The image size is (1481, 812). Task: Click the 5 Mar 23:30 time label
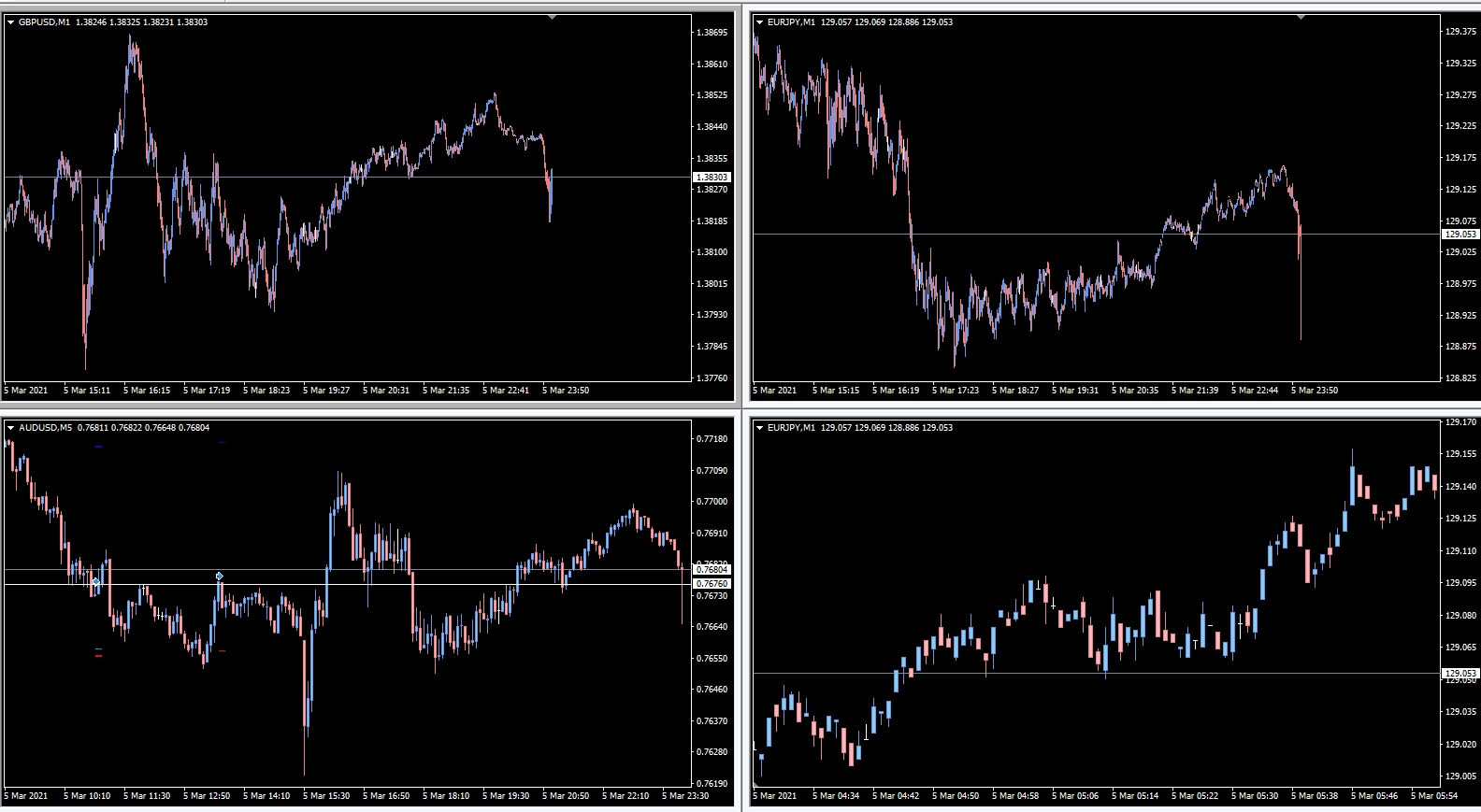click(x=685, y=796)
